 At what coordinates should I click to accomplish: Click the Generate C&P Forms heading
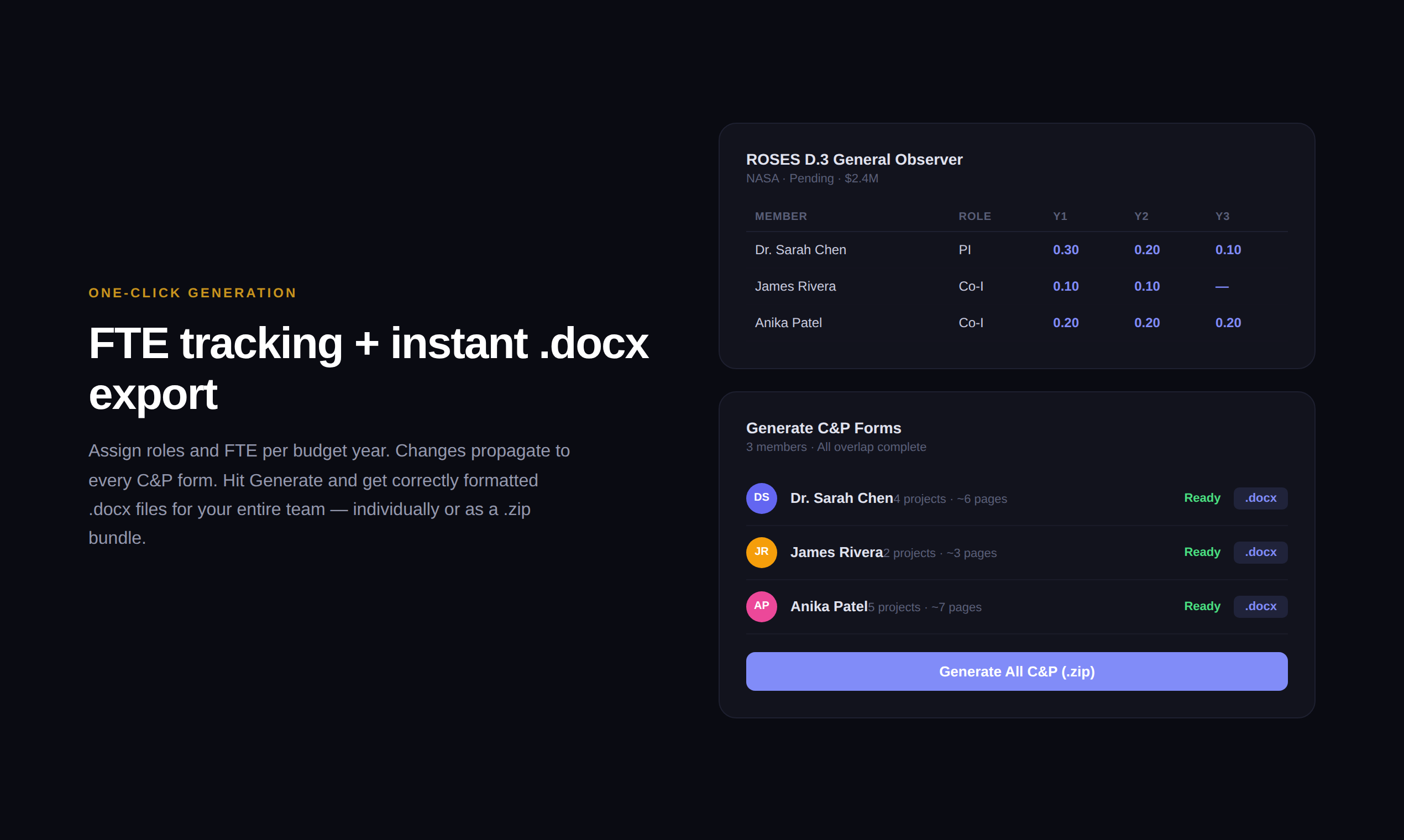823,428
